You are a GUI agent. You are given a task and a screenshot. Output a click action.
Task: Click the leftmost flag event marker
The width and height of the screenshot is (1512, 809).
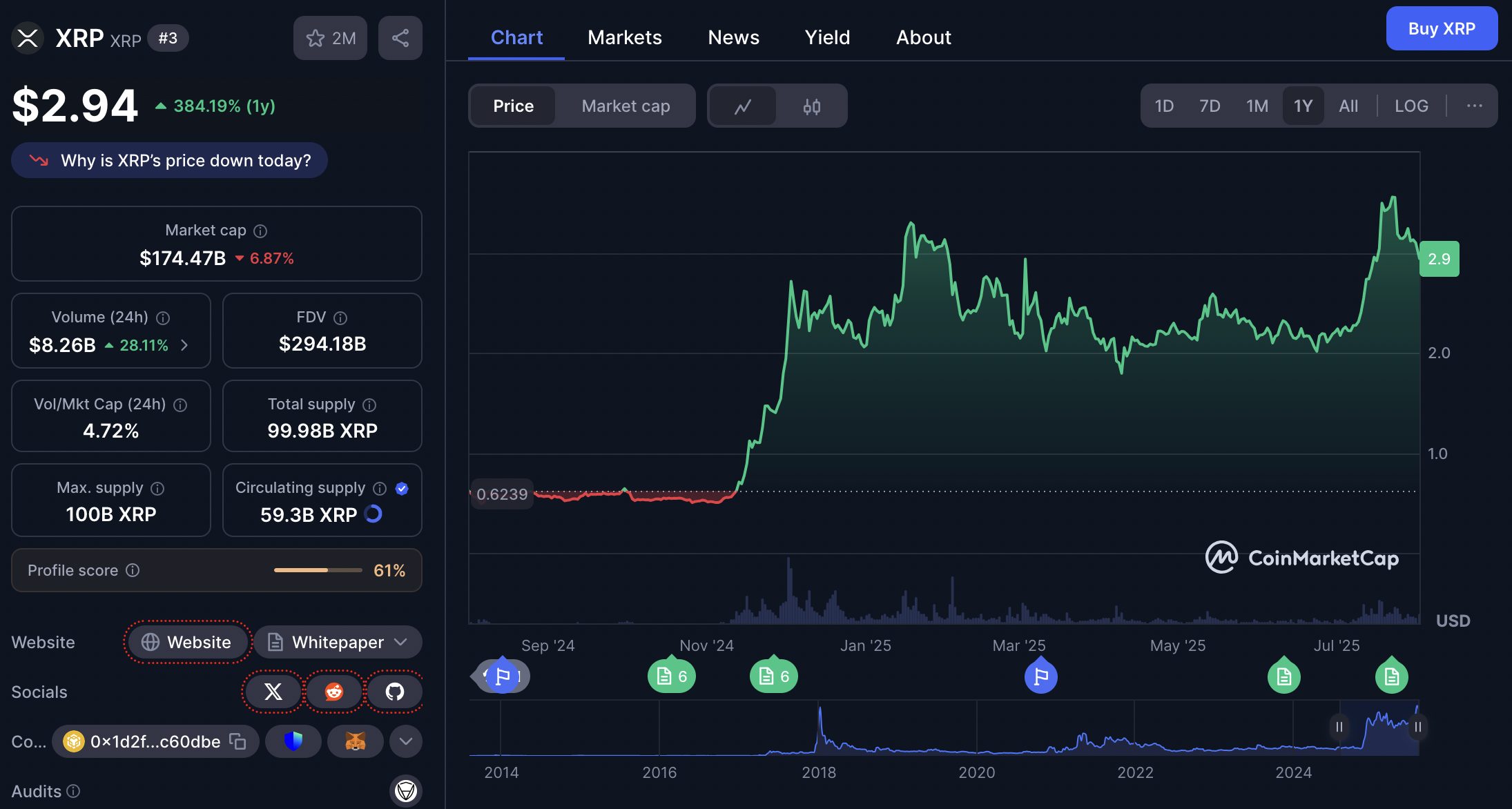click(503, 676)
